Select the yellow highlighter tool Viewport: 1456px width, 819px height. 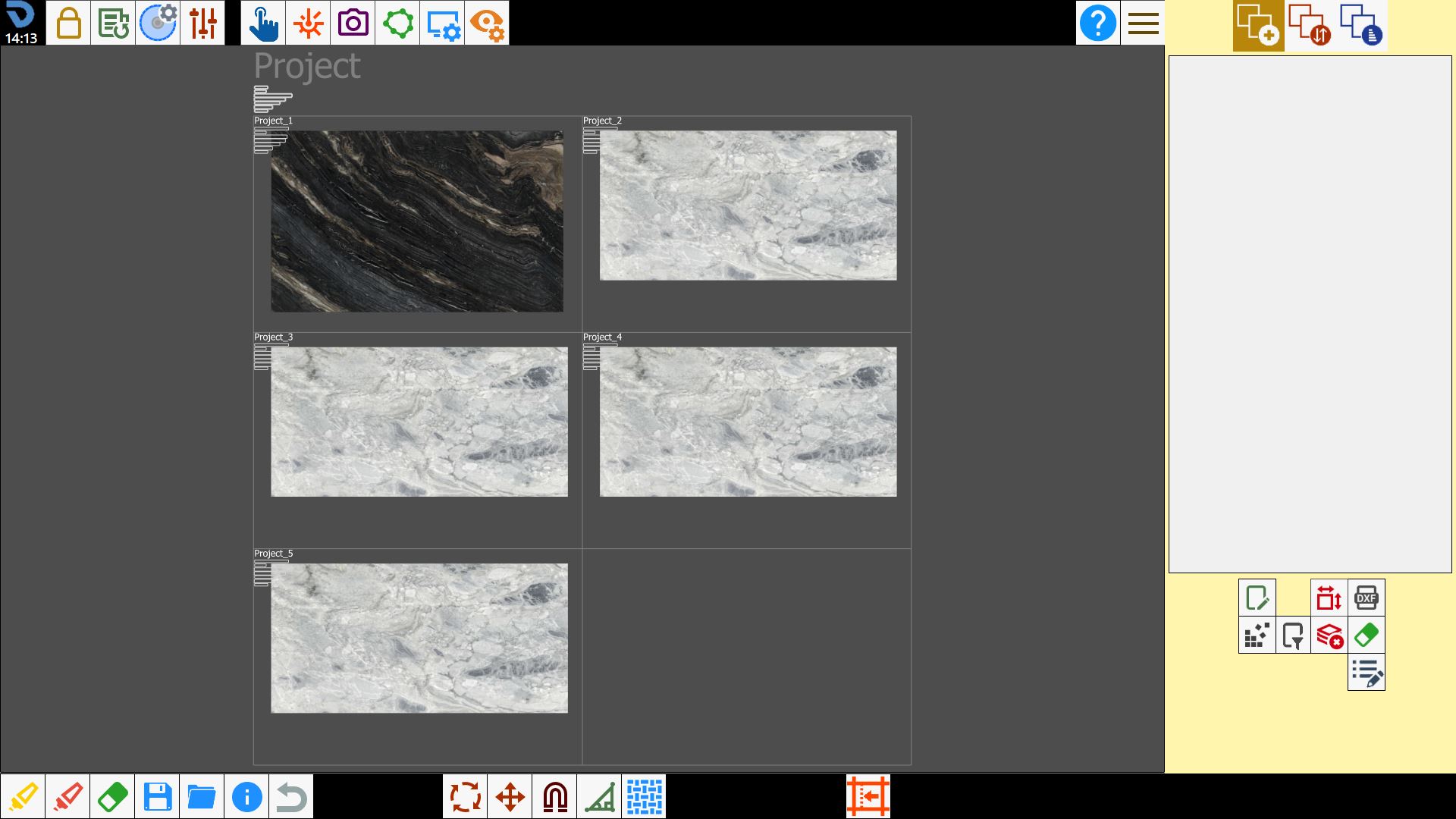point(23,796)
